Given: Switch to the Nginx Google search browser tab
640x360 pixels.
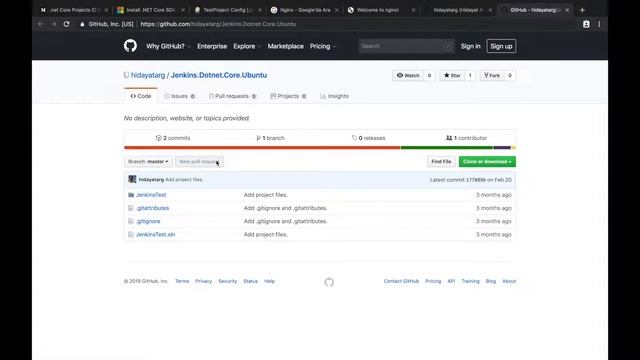Looking at the screenshot, I should (x=304, y=10).
